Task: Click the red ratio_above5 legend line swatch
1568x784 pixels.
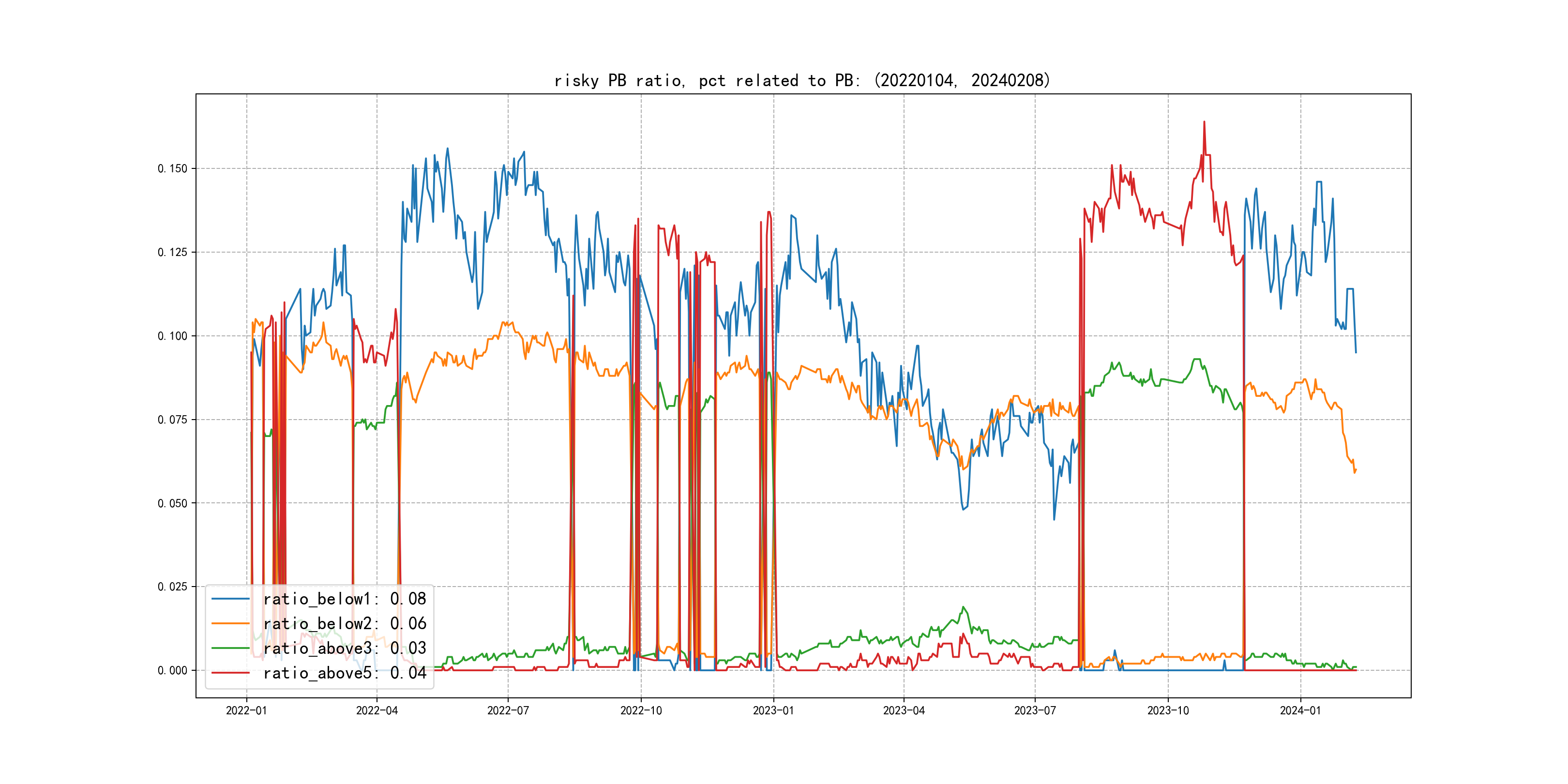Action: point(231,673)
